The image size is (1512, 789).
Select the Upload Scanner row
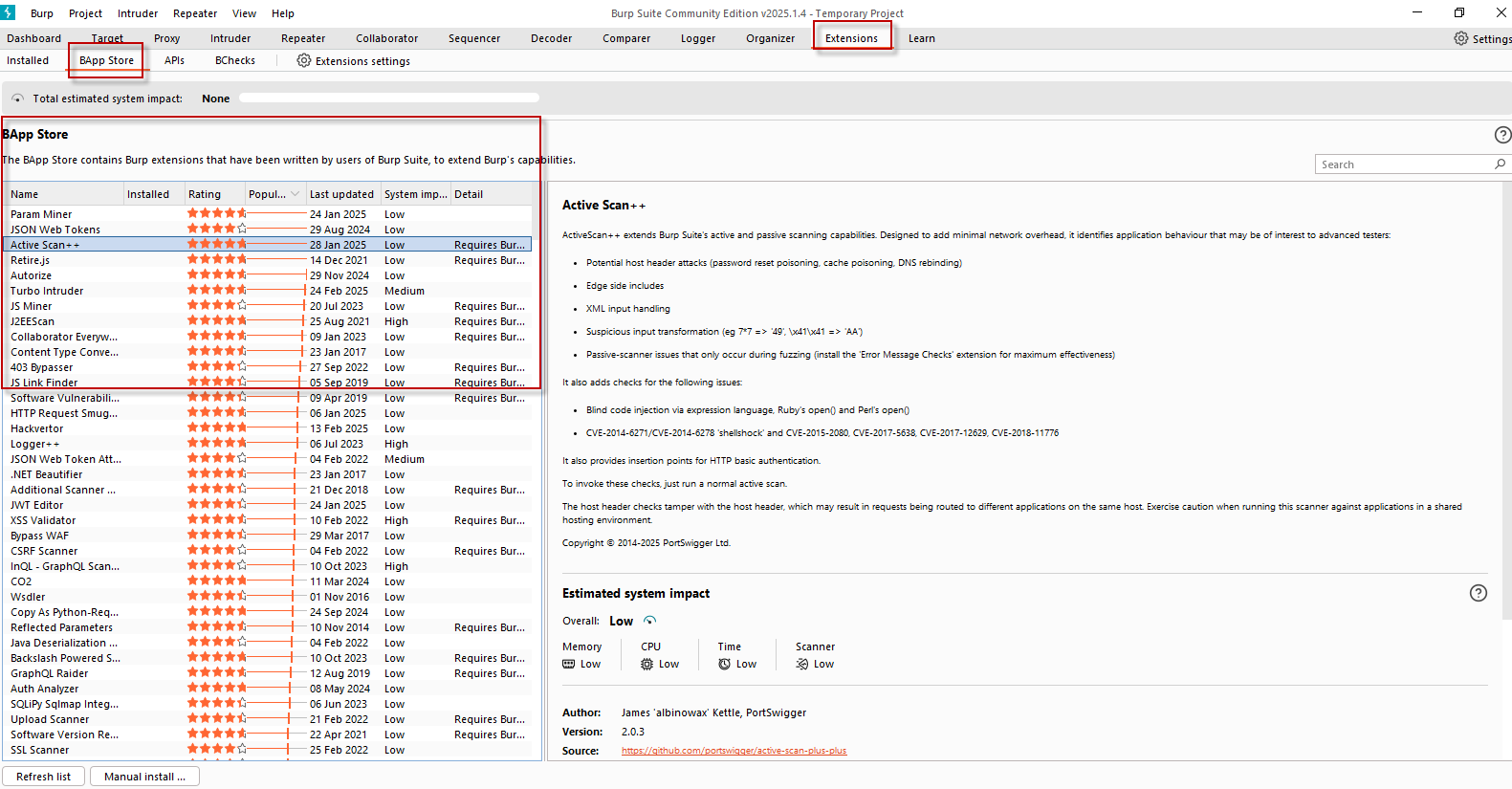[269, 719]
